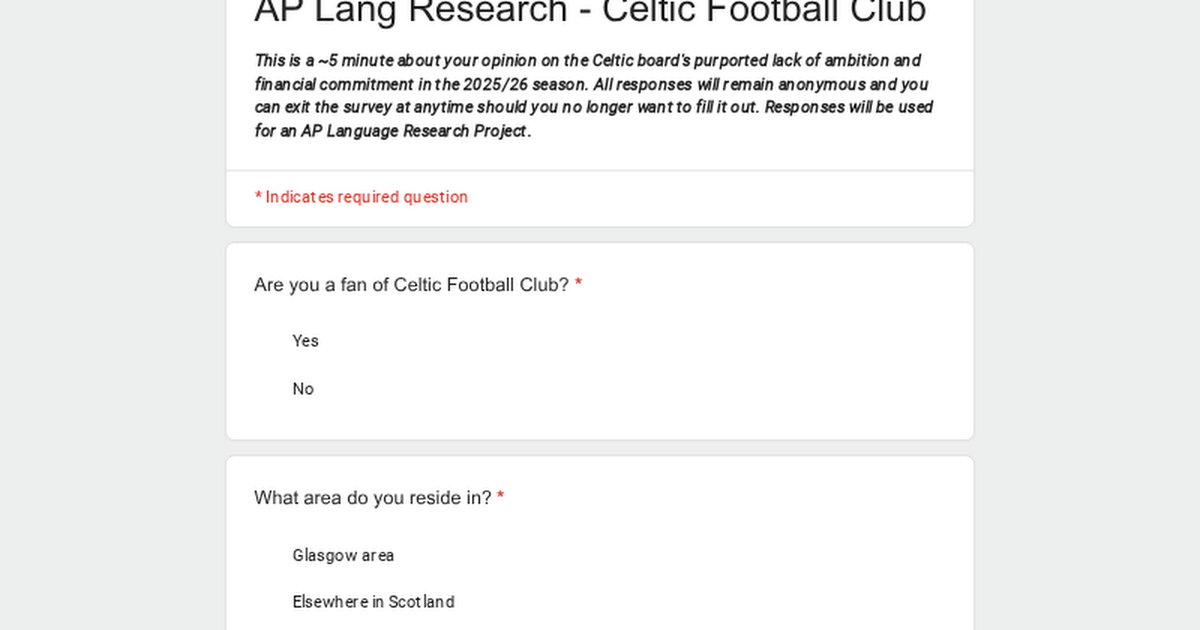Viewport: 1200px width, 630px height.
Task: Click the 'Are you a fan' question text
Action: pos(411,285)
